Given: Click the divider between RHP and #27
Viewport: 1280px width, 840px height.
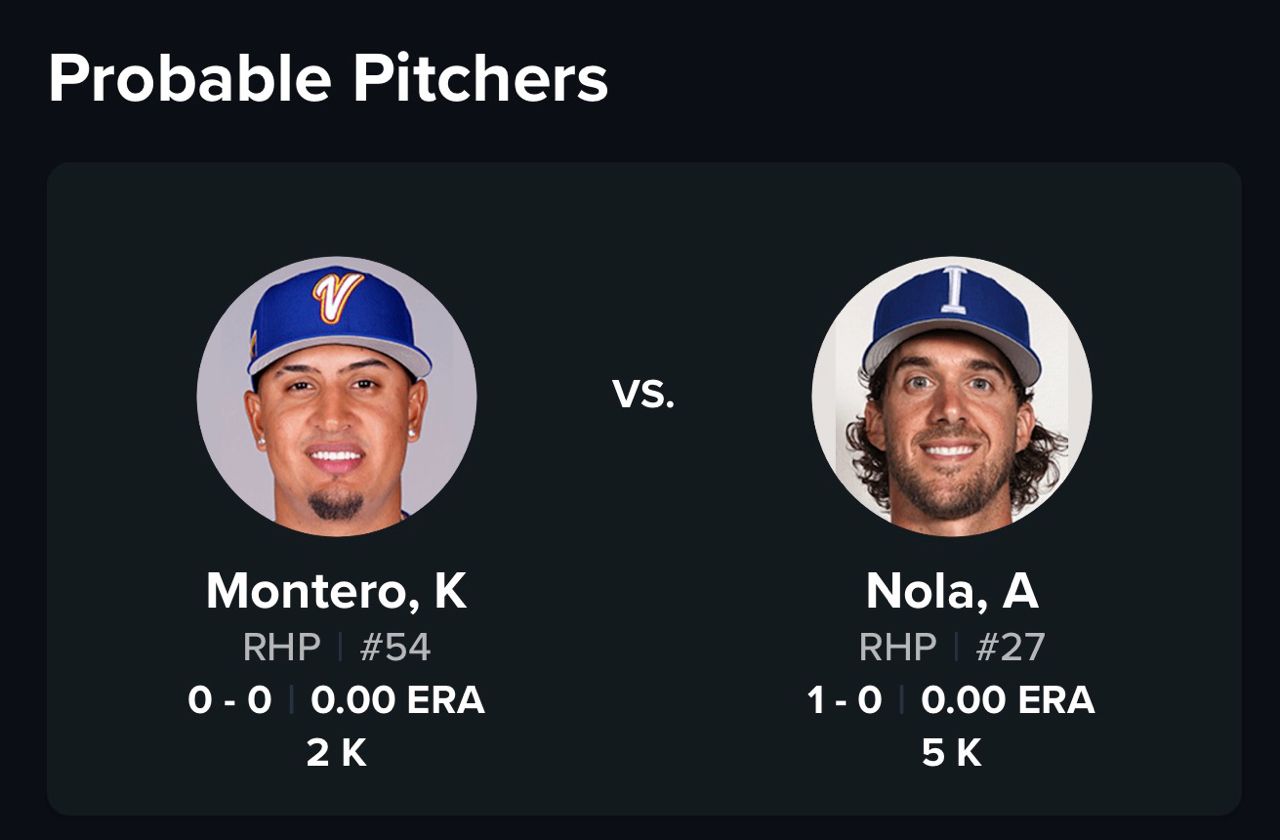Looking at the screenshot, I should pos(956,648).
